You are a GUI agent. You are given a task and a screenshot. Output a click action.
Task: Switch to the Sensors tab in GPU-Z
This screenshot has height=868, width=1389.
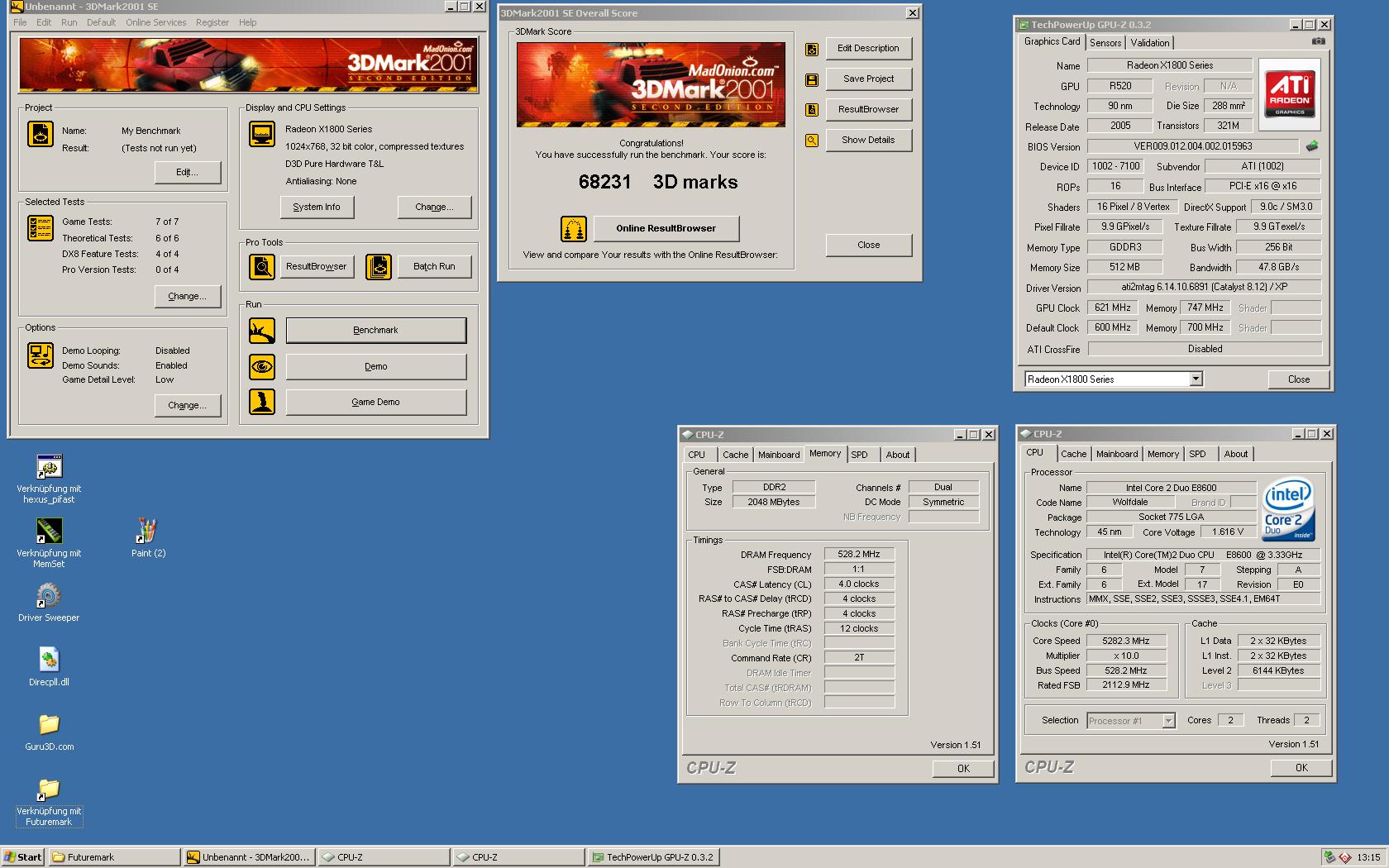click(x=1105, y=43)
